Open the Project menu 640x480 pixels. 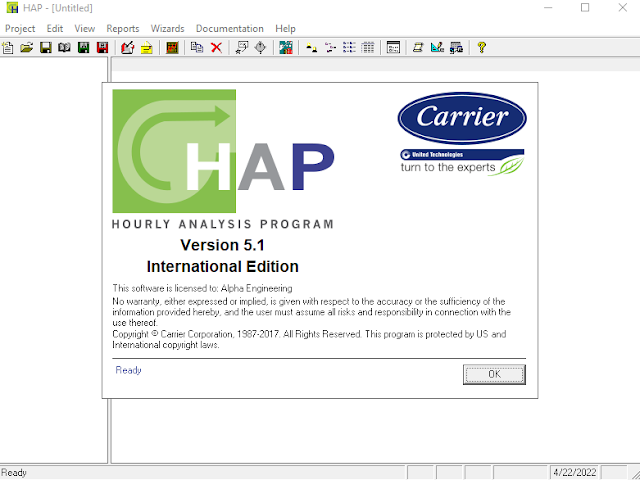click(x=20, y=29)
